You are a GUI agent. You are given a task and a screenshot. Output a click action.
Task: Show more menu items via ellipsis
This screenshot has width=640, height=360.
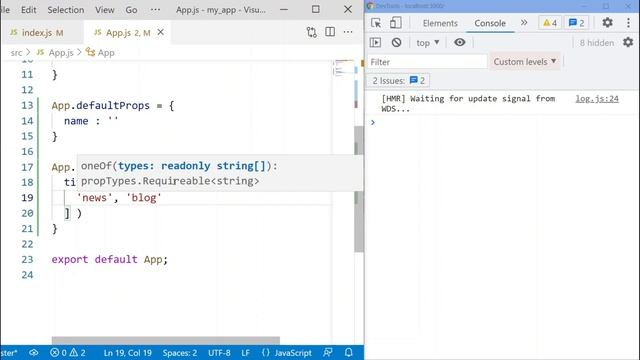155,9
